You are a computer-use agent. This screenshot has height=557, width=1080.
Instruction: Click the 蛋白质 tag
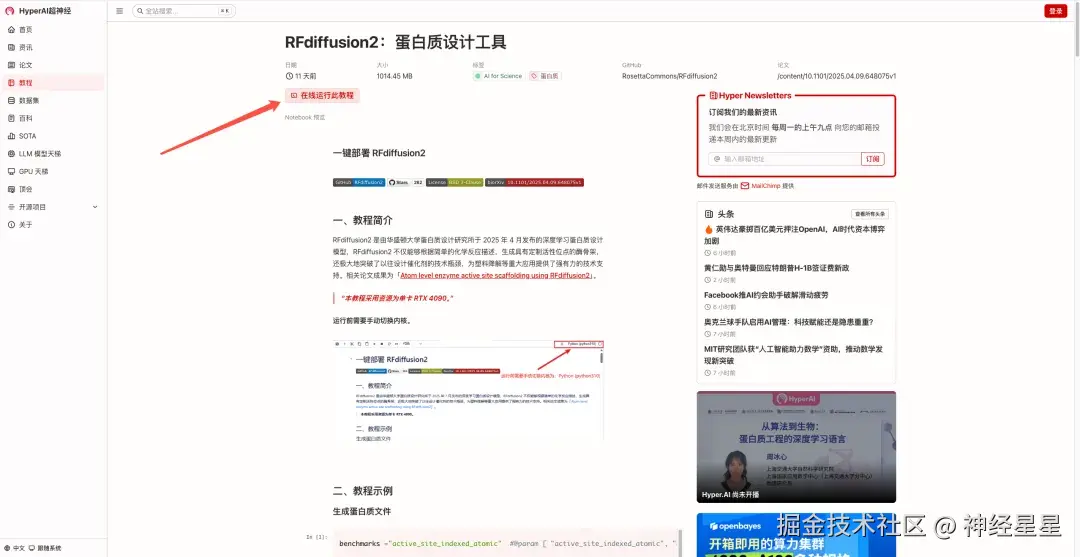[544, 76]
